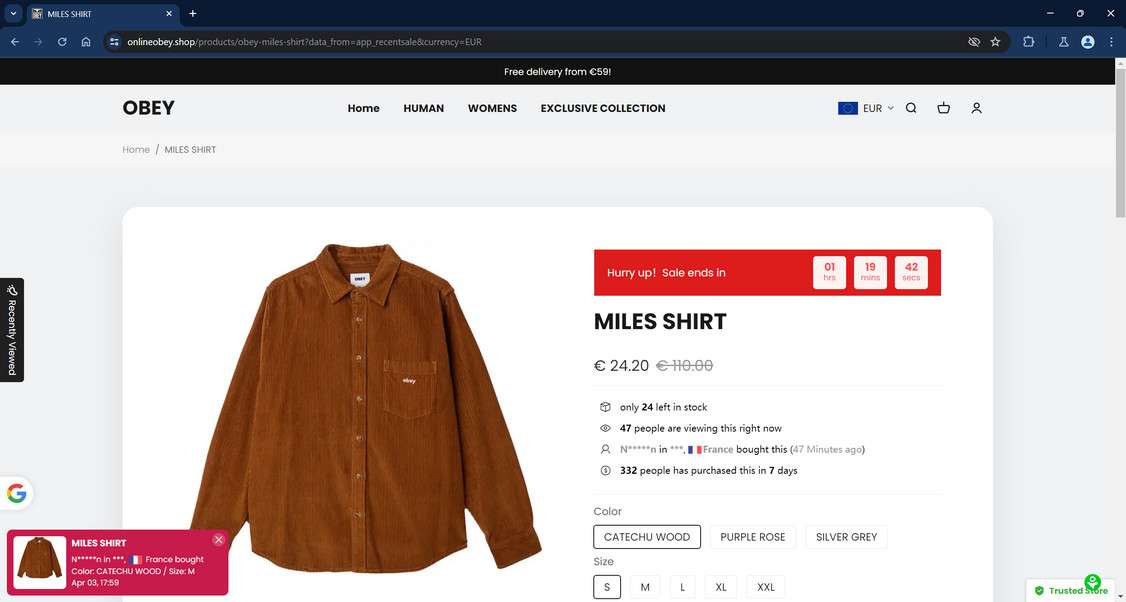Open the Recently Viewed side tab
Image resolution: width=1126 pixels, height=602 pixels.
11,330
